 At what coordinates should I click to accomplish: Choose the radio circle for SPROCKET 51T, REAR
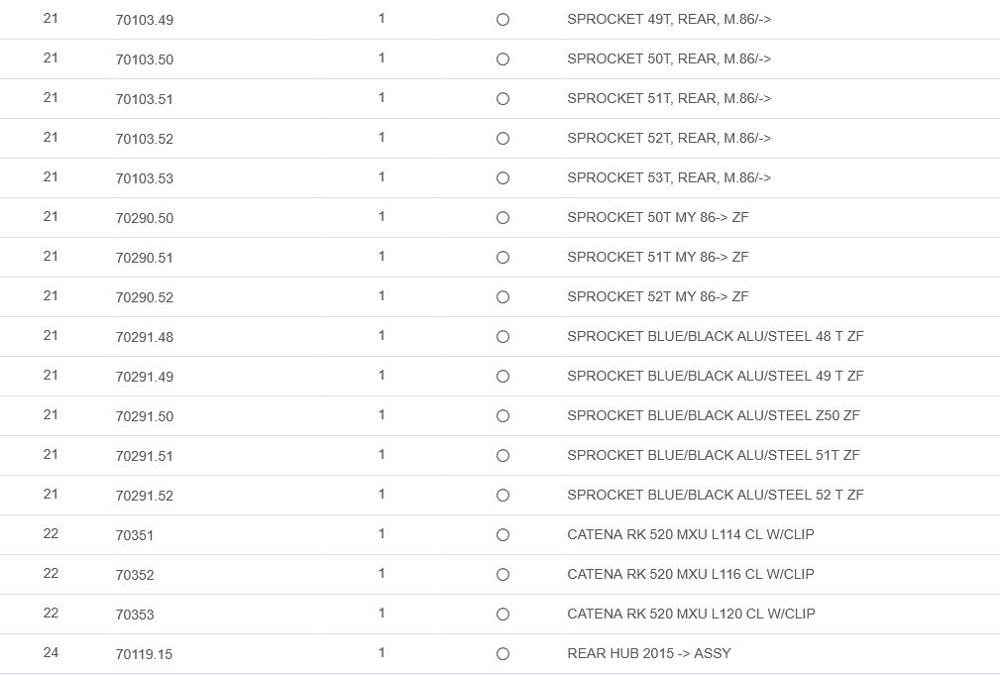[x=503, y=99]
